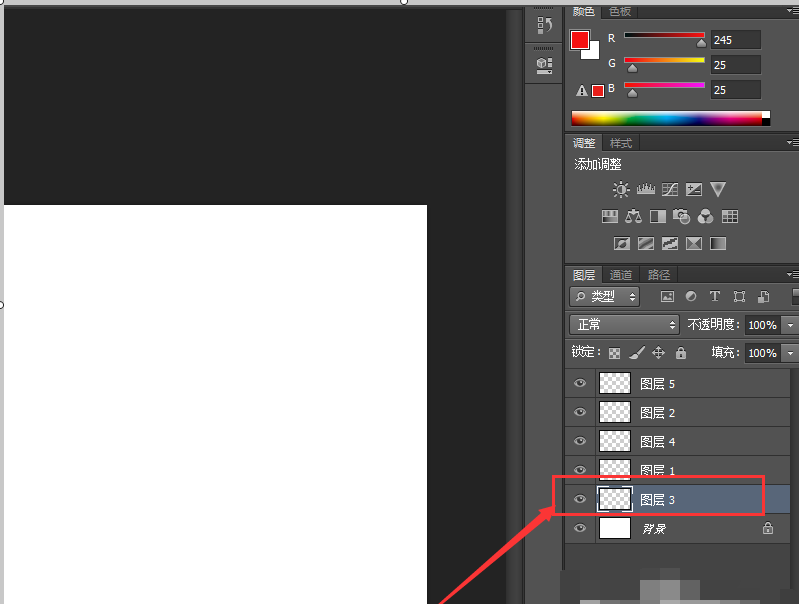Viewport: 799px width, 604px height.
Task: Filter layers by pixel layers
Action: (667, 297)
